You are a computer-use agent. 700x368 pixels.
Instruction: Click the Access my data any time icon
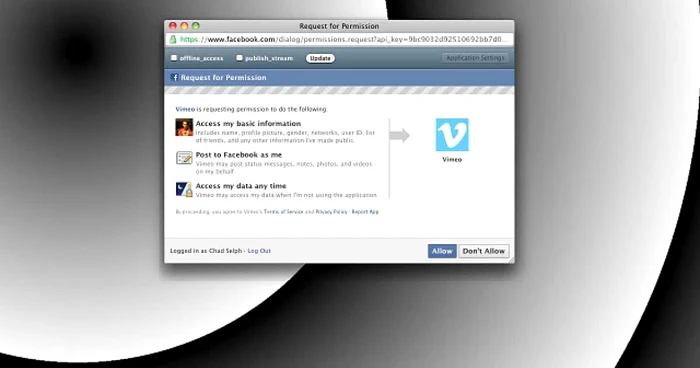coord(184,189)
